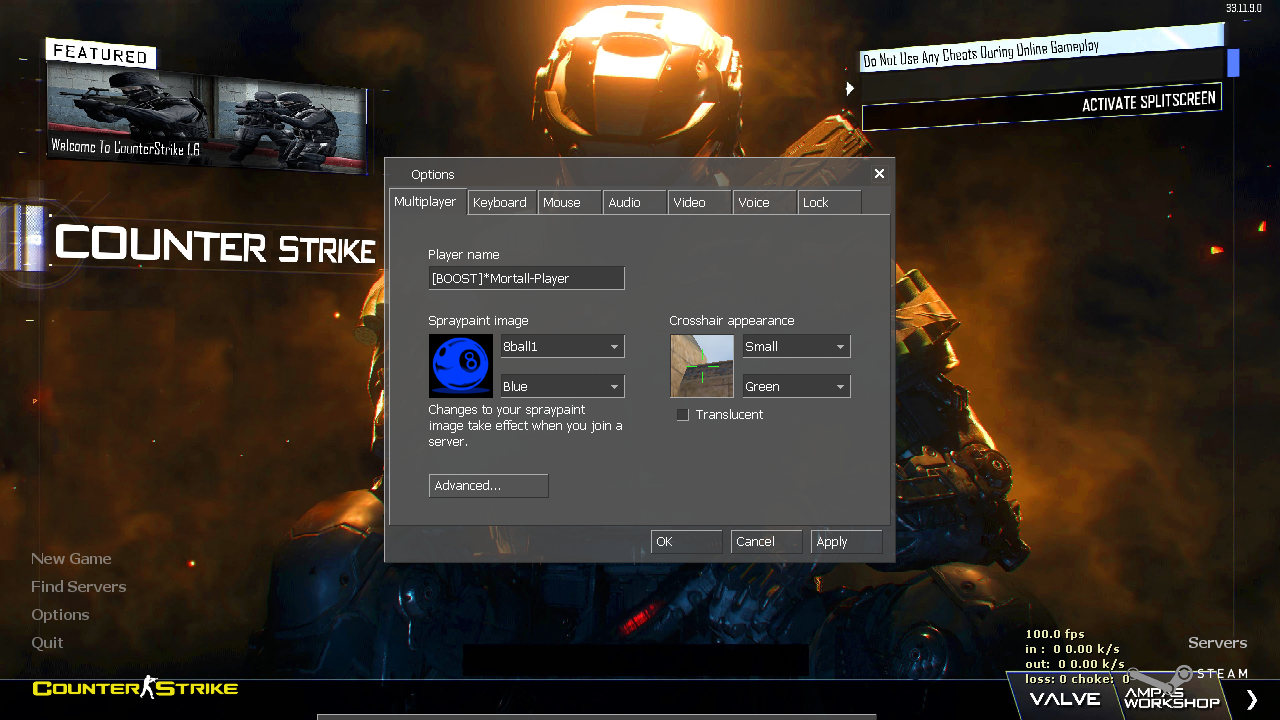Click the Counter-Strike logo at bottom left
The image size is (1280, 720).
[x=135, y=688]
